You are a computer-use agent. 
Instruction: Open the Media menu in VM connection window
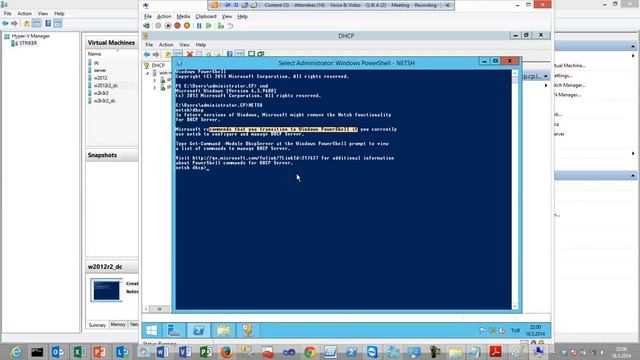183,16
